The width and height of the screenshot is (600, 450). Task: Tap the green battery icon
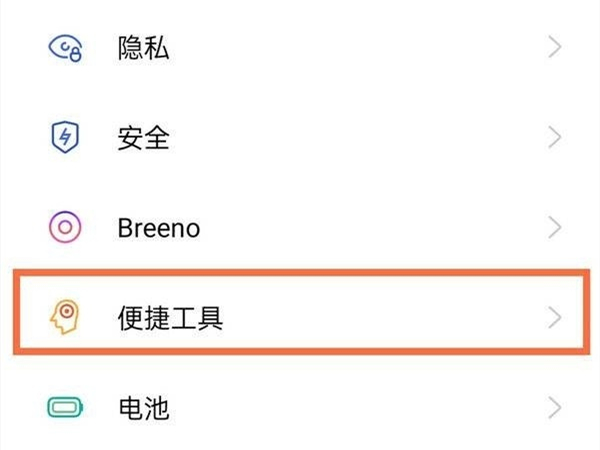pos(65,408)
